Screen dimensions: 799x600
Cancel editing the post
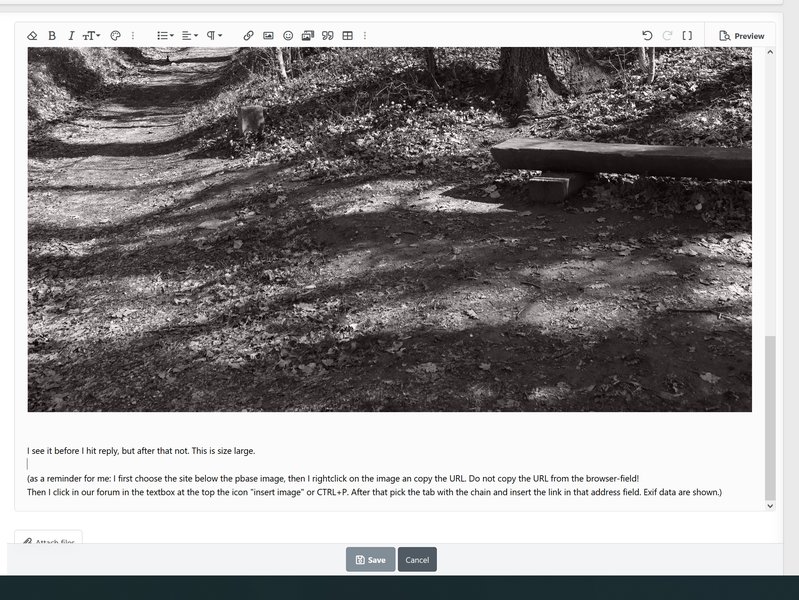click(417, 560)
